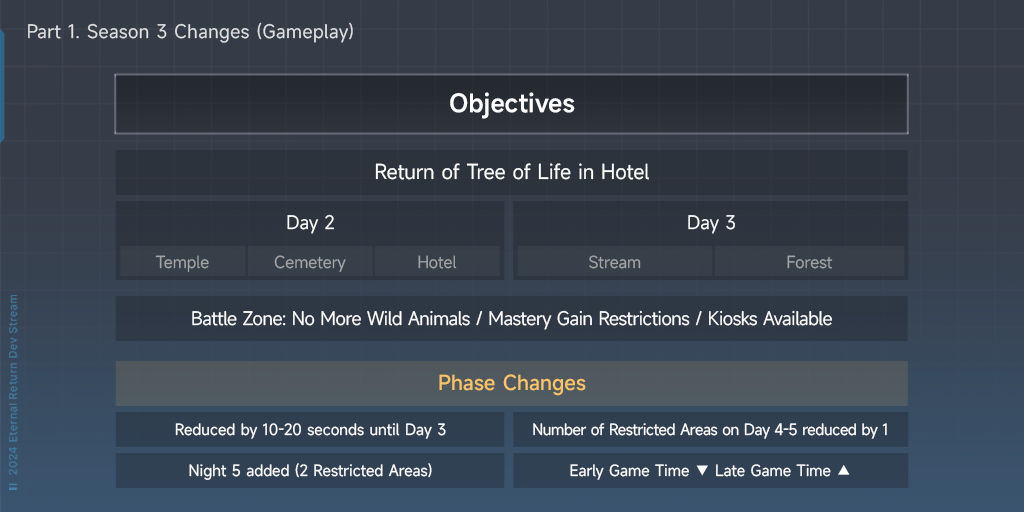Select the Temple cell under Day 2
Screen dimensions: 1024x512
pyautogui.click(x=182, y=262)
